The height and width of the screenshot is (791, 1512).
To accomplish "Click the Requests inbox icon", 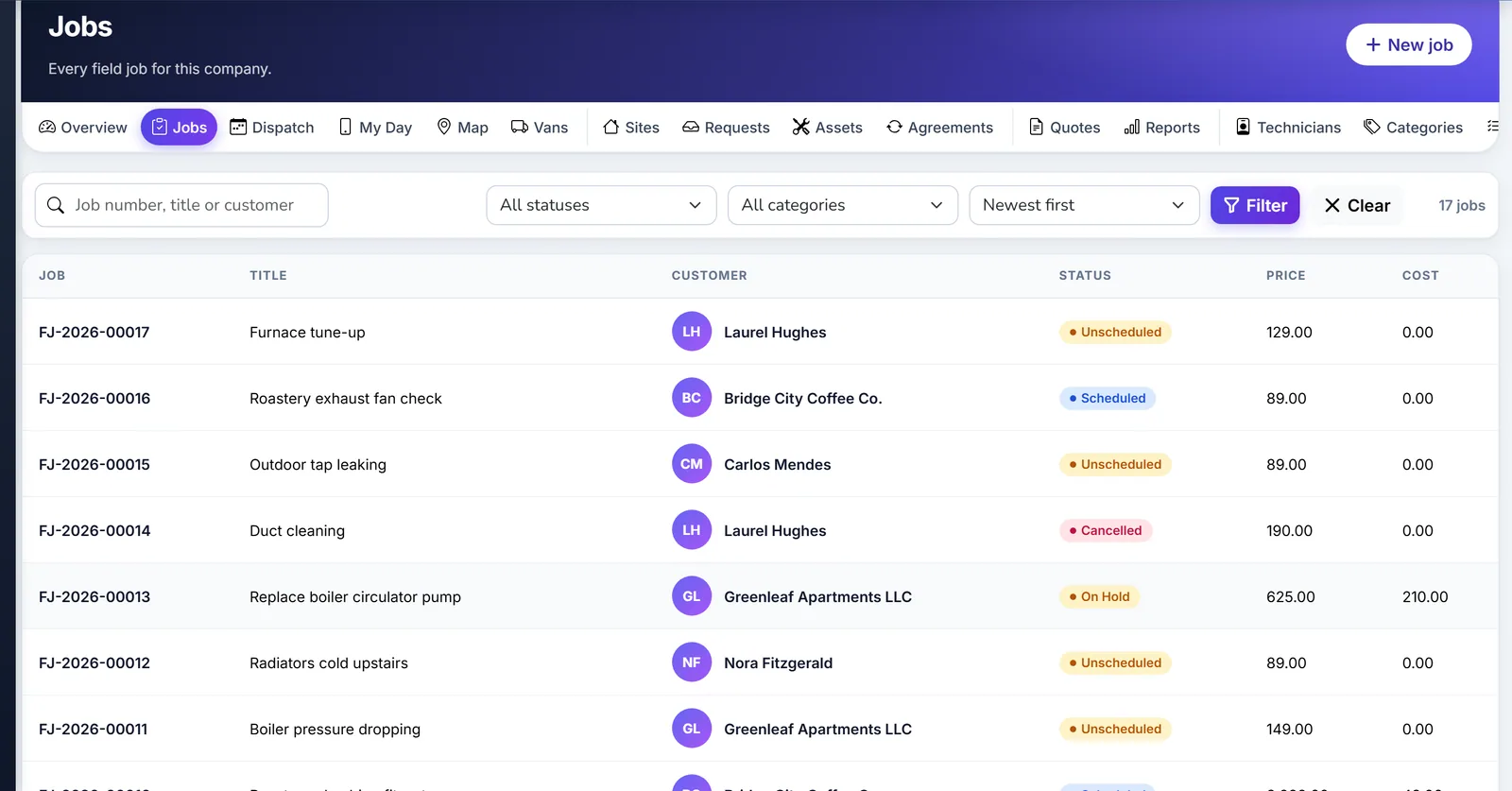I will 691,127.
